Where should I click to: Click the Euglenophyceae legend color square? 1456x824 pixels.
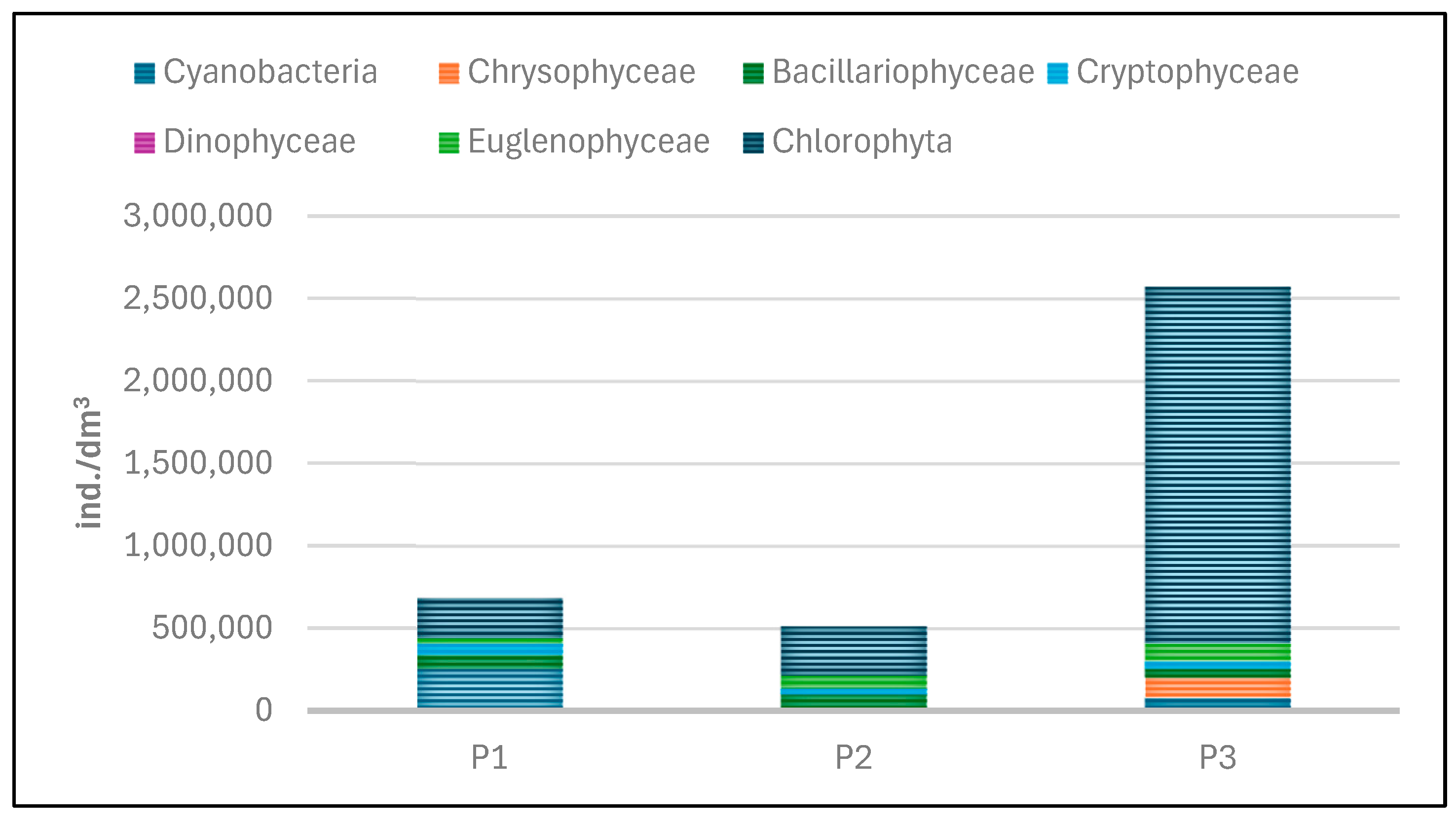448,143
